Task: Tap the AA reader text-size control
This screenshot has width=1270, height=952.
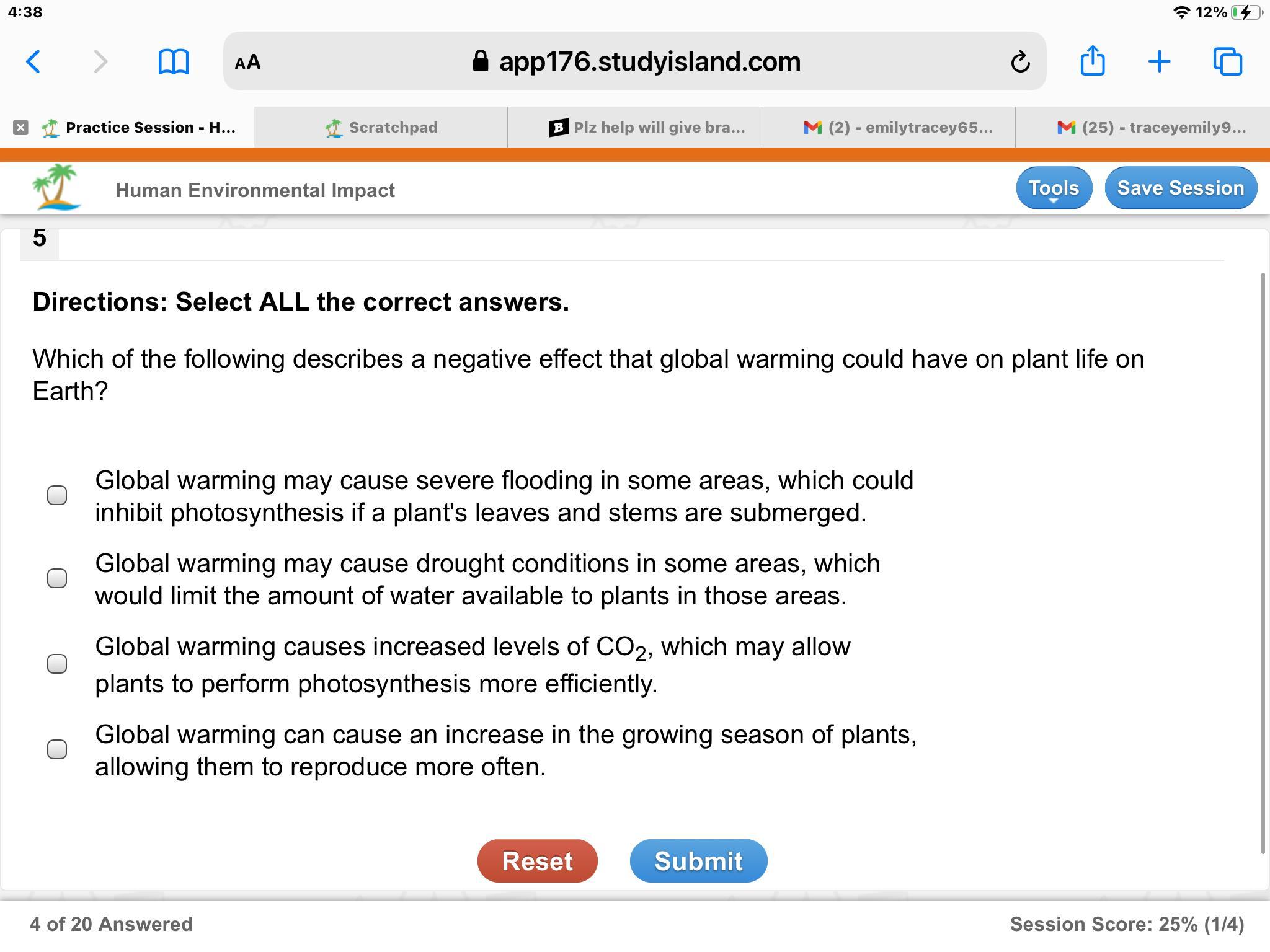Action: [248, 62]
